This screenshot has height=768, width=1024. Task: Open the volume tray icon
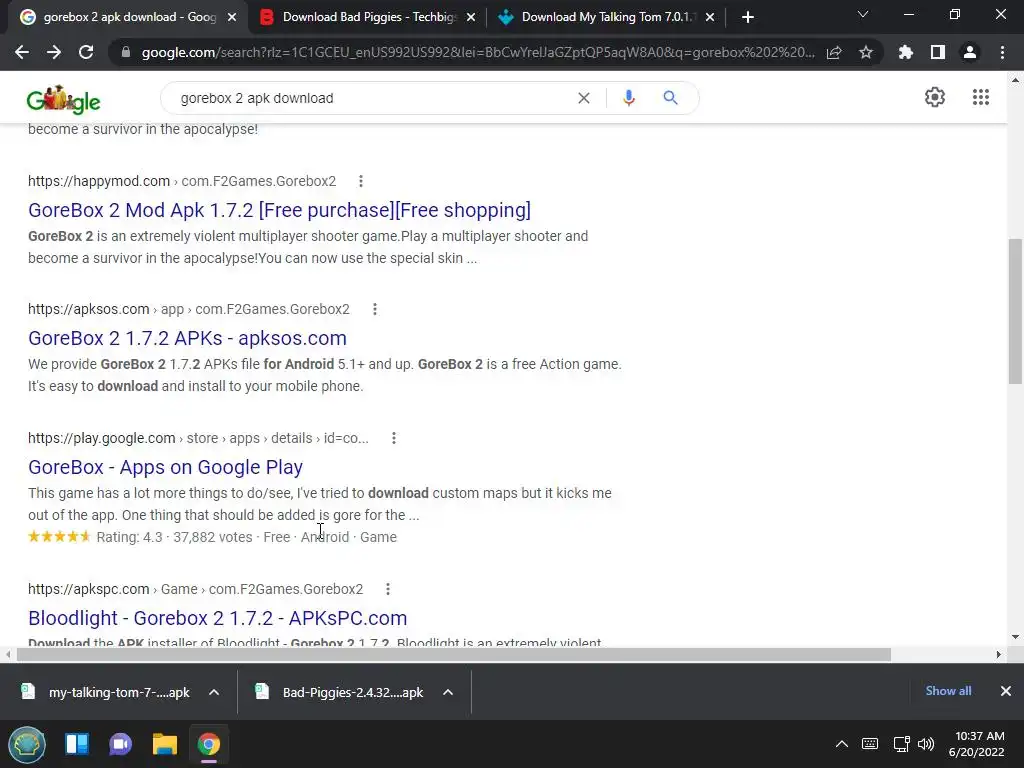(x=926, y=744)
